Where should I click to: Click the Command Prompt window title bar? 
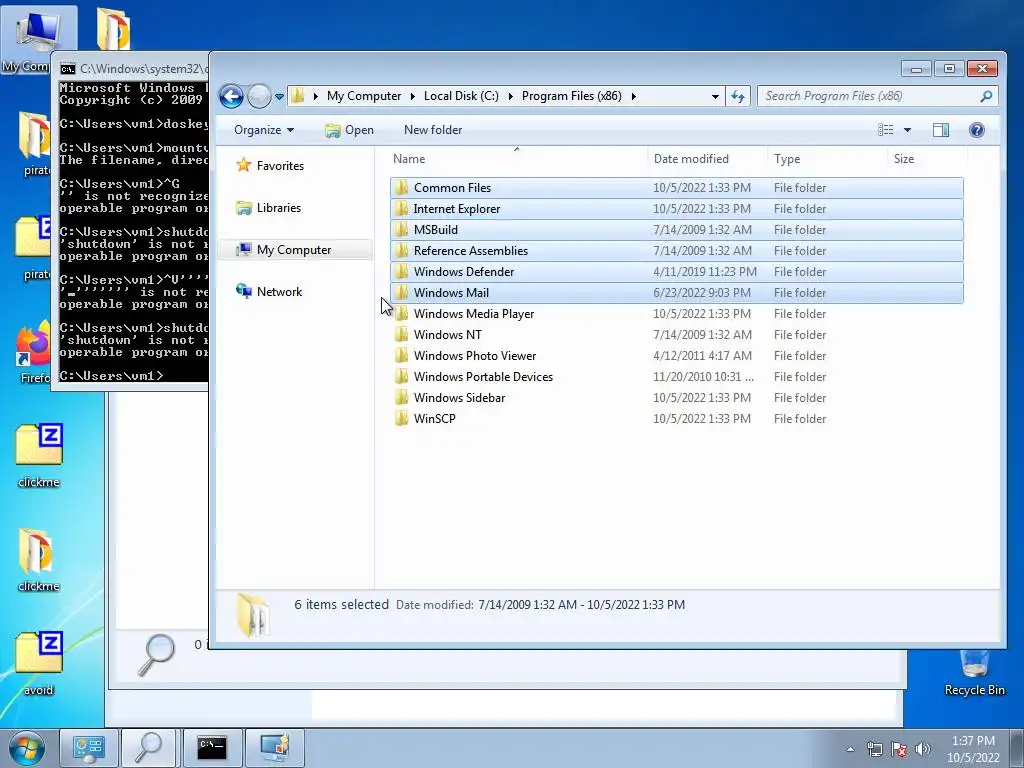[131, 68]
